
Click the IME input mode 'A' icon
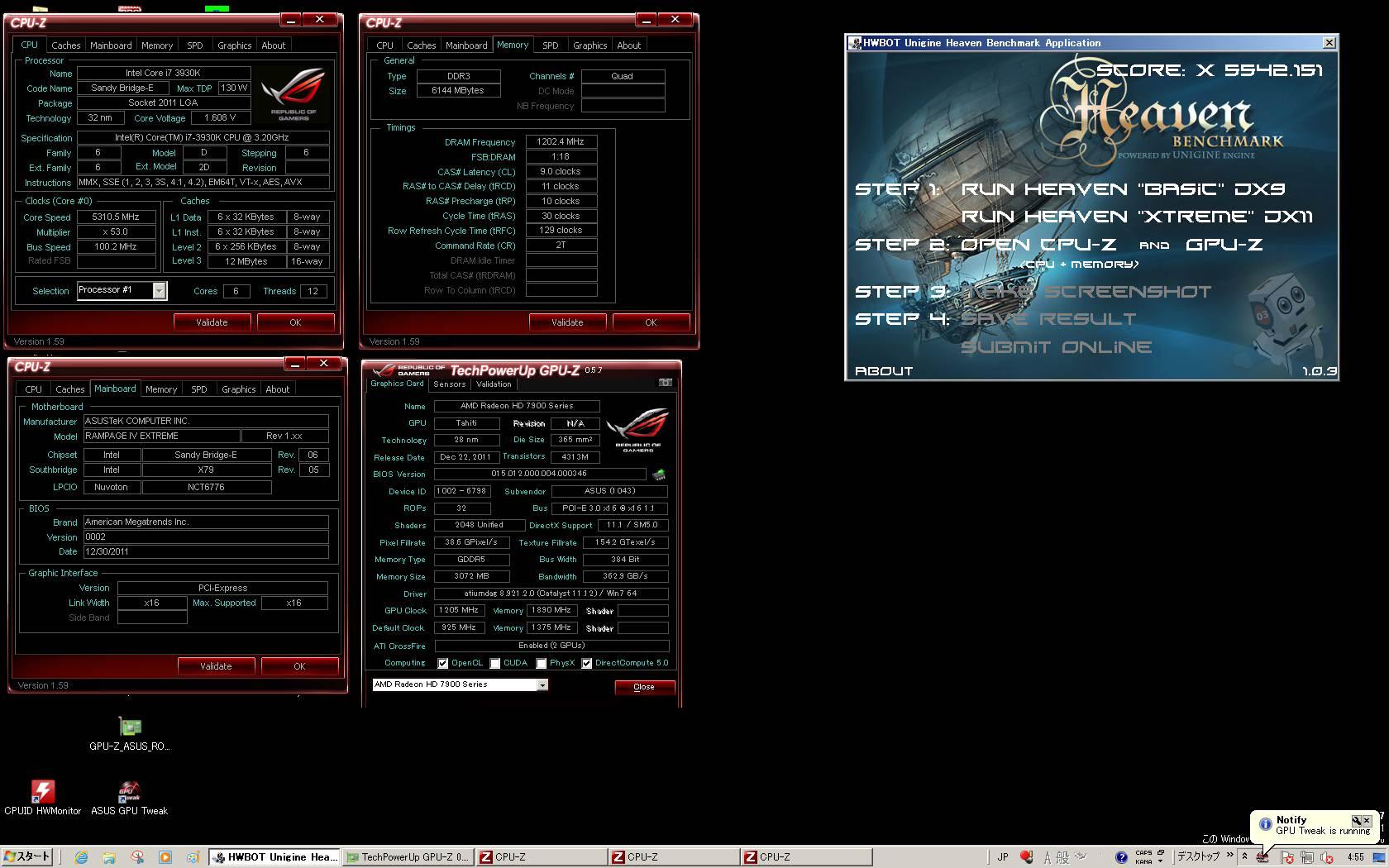[1047, 857]
